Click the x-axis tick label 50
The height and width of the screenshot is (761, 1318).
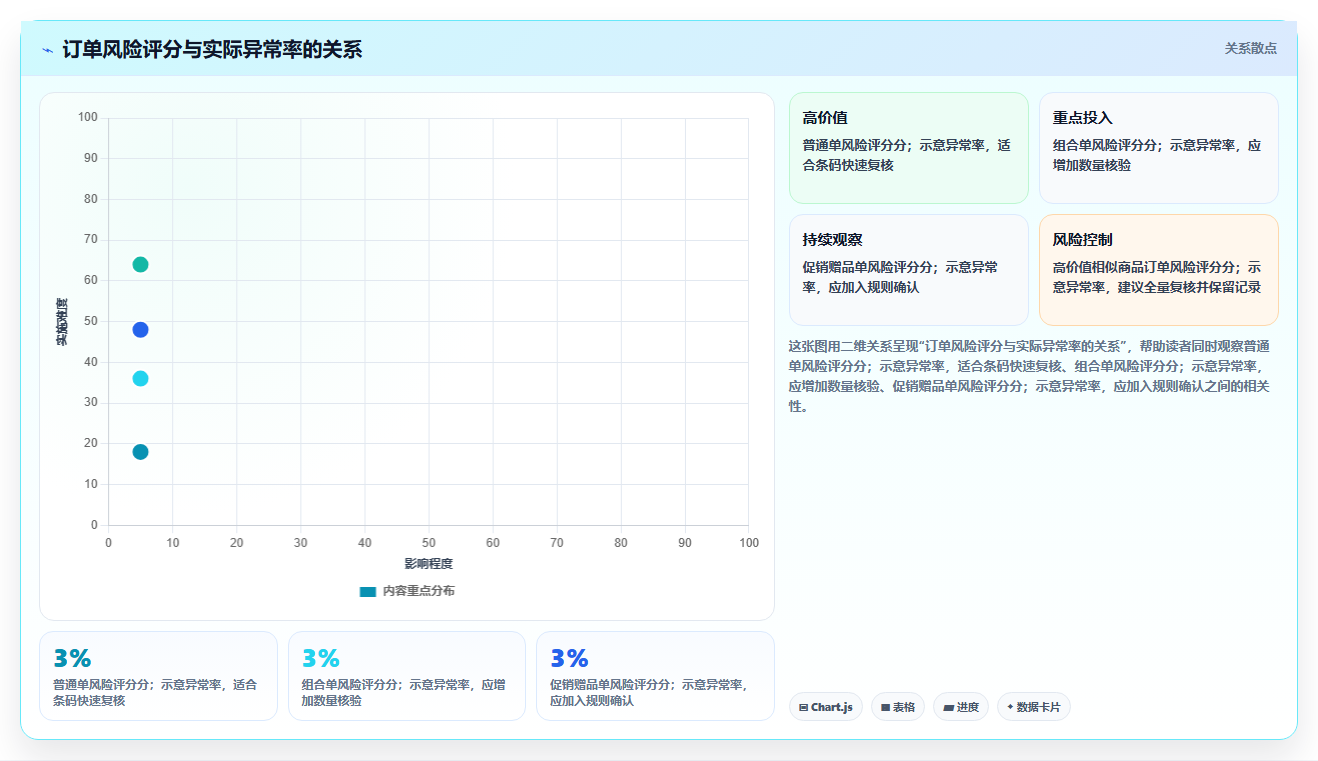coord(429,543)
